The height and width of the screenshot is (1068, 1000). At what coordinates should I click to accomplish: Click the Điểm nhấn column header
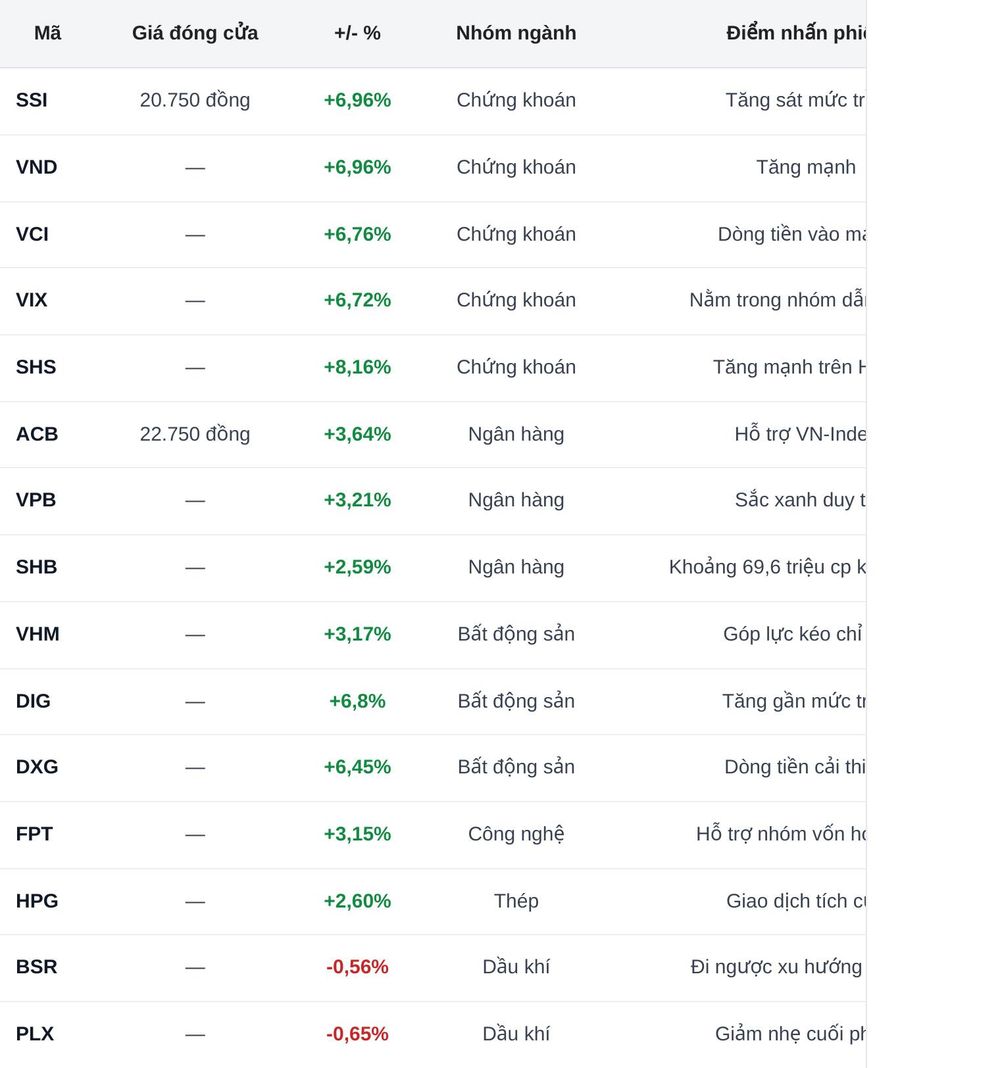pyautogui.click(x=796, y=33)
